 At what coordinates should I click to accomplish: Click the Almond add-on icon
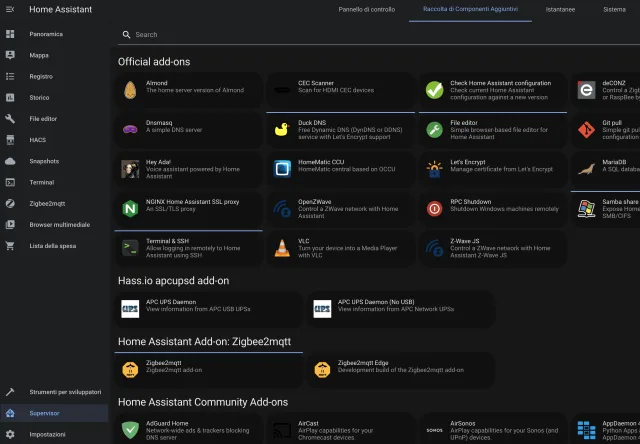(130, 90)
